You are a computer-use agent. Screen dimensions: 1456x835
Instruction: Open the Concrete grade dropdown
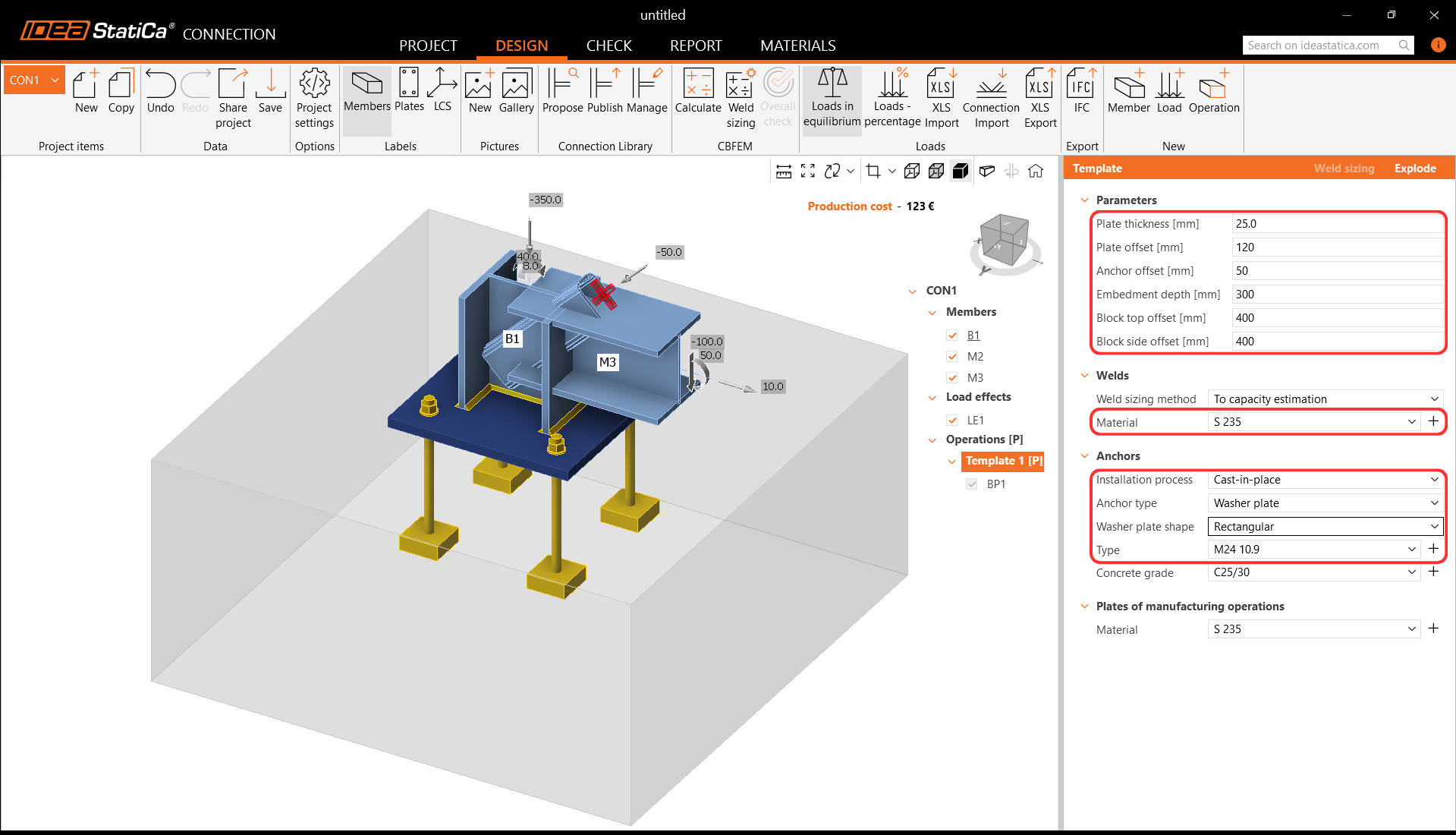tap(1313, 572)
